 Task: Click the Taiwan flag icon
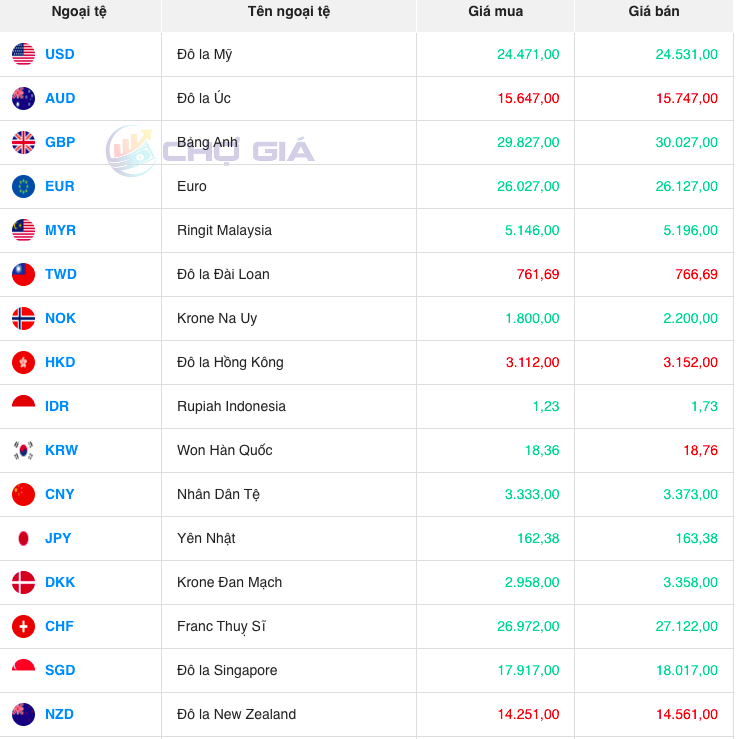(23, 274)
